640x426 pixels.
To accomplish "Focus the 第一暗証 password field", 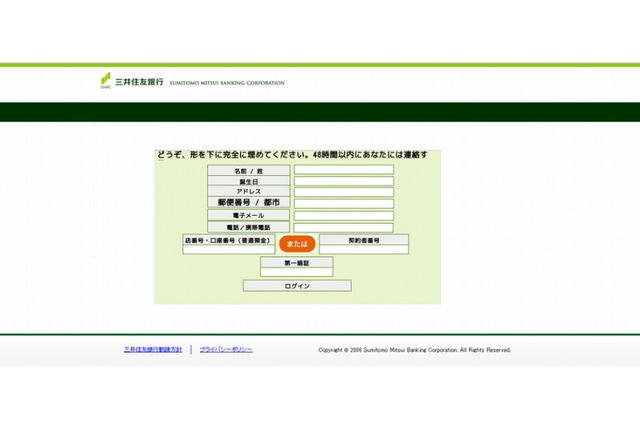I will pyautogui.click(x=297, y=272).
